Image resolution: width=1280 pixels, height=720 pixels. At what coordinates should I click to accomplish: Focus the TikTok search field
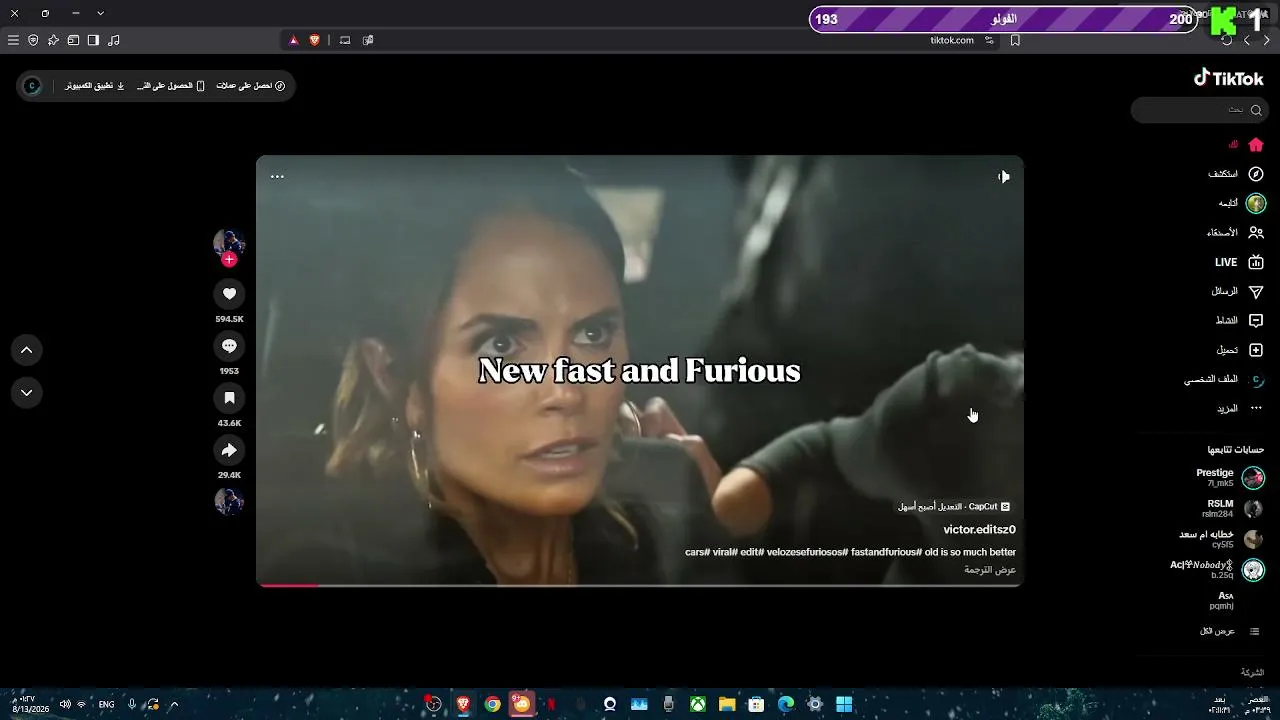click(x=1200, y=110)
